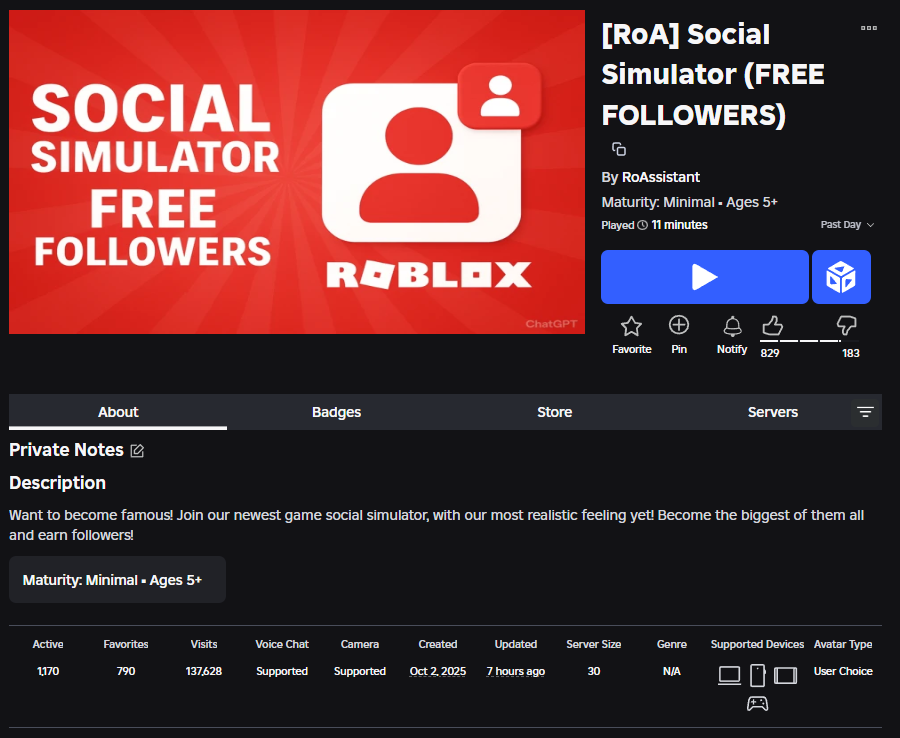The height and width of the screenshot is (738, 900).
Task: Open the filter icon next to Servers
Action: [x=865, y=412]
